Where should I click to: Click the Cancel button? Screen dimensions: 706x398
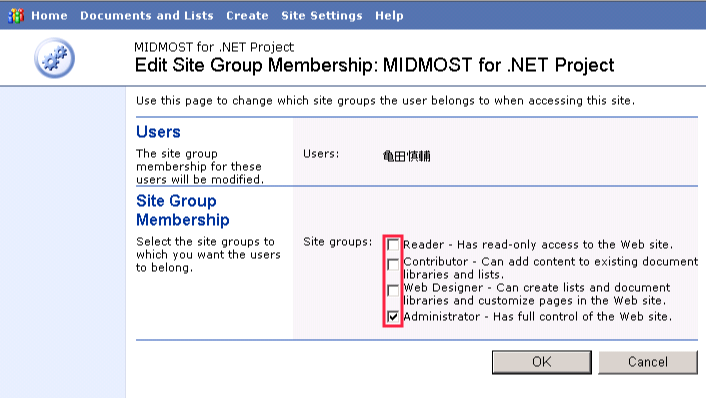[648, 362]
